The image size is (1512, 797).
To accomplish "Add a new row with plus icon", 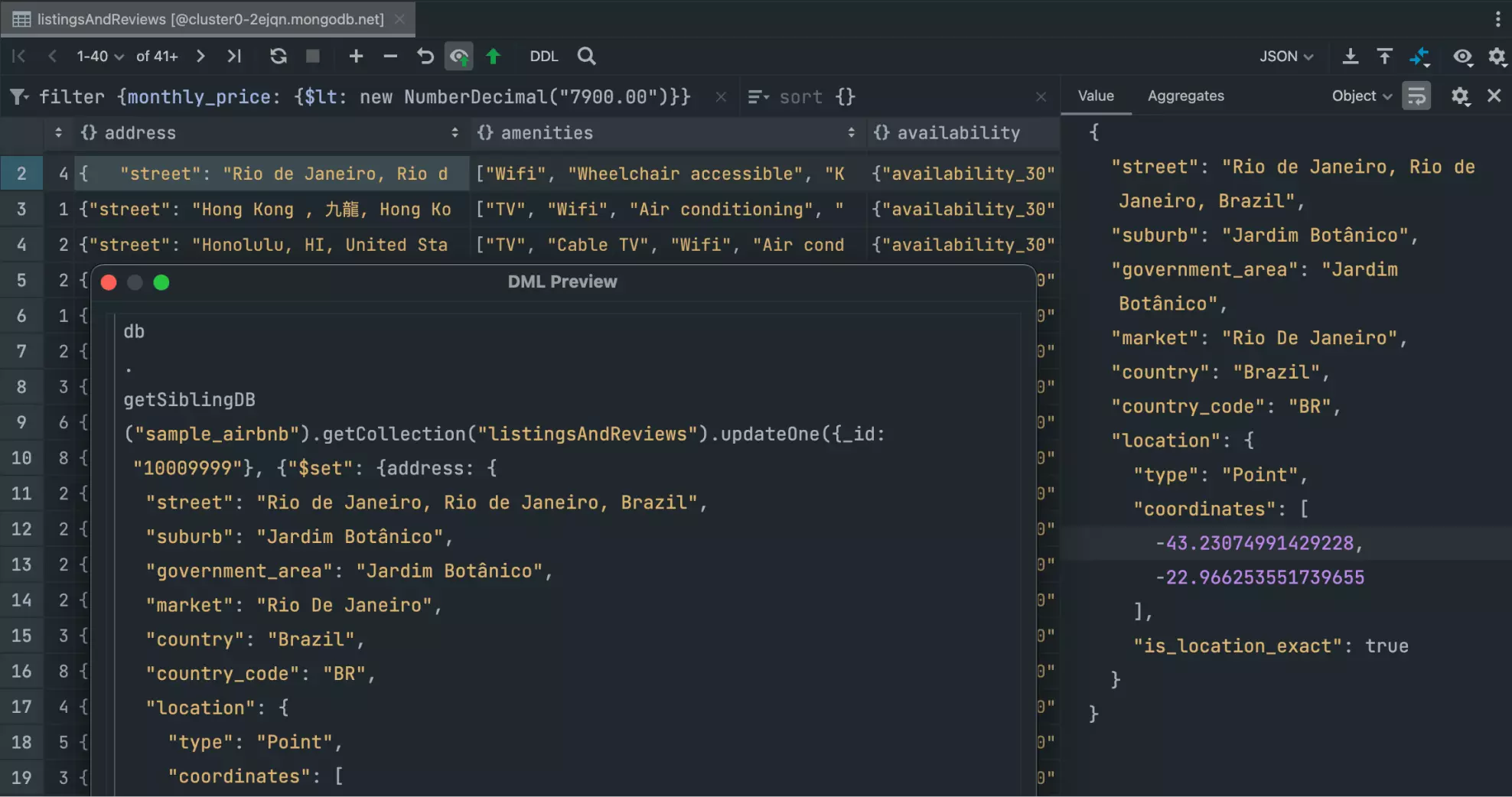I will click(x=356, y=56).
